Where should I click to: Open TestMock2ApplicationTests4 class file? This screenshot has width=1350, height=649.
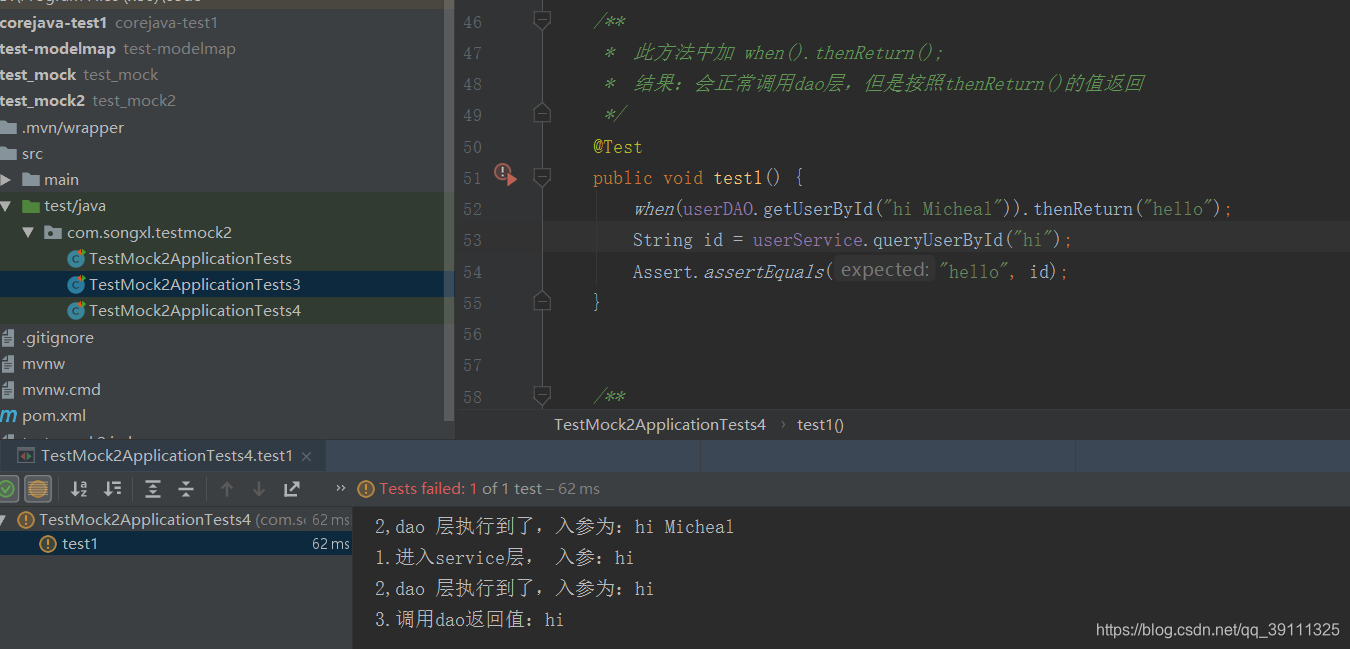point(194,310)
